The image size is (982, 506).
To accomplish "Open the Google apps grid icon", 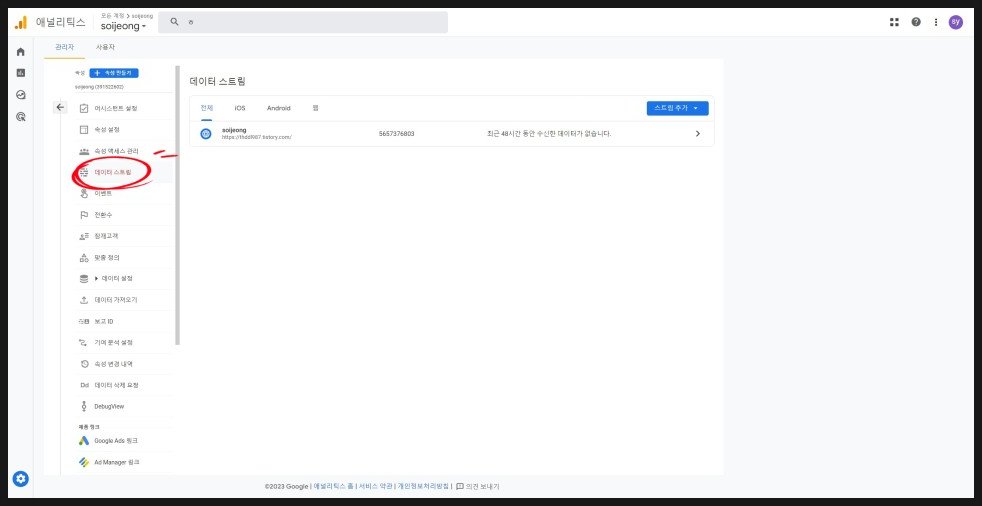I will pyautogui.click(x=894, y=22).
